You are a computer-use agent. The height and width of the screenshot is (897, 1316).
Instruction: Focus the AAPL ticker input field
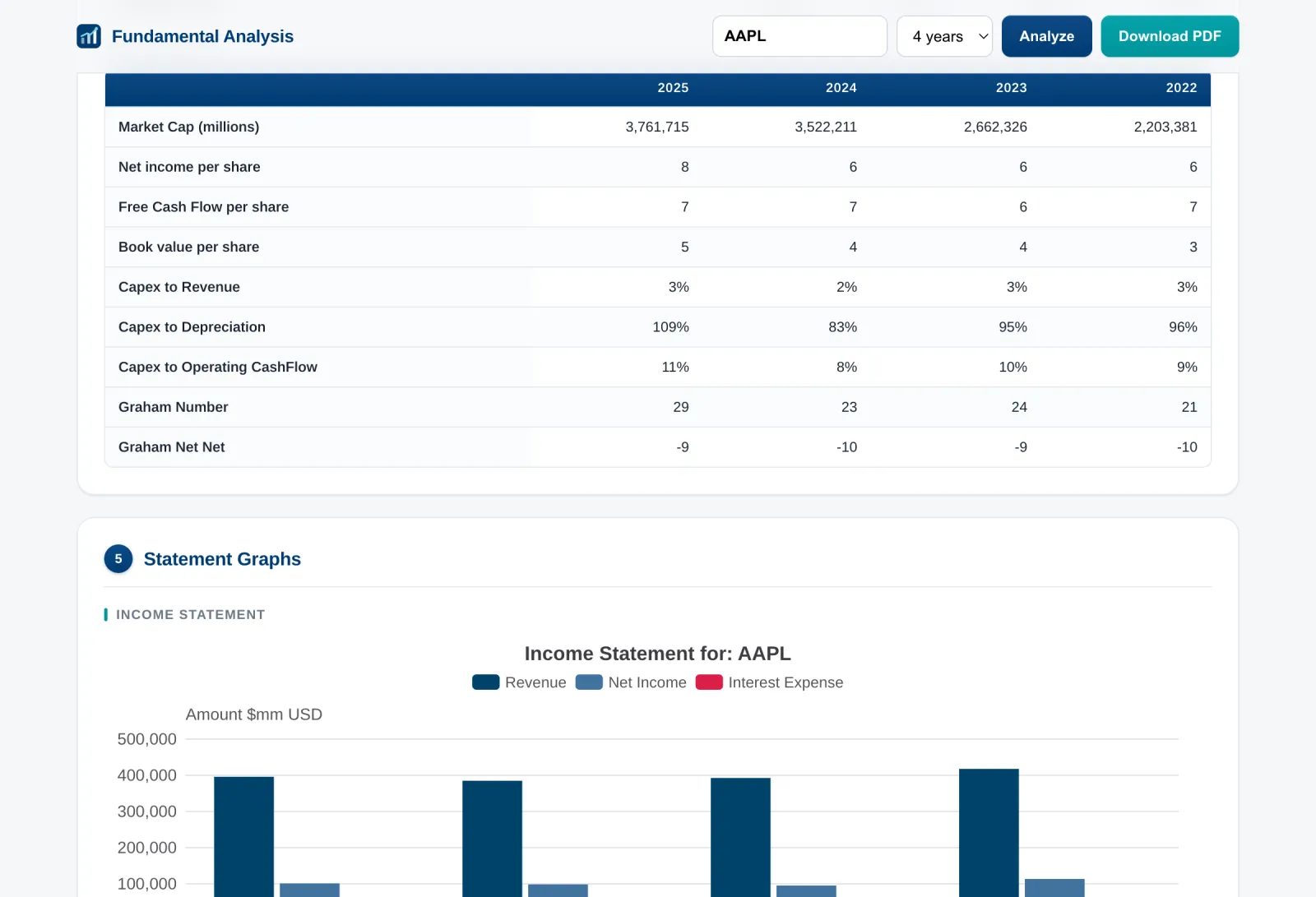(x=799, y=36)
